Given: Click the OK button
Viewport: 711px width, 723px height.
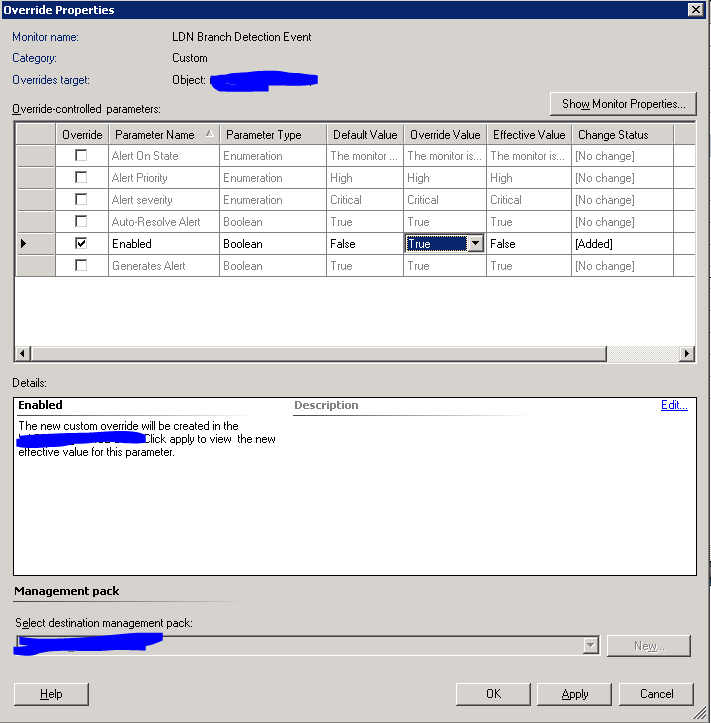Looking at the screenshot, I should click(493, 694).
